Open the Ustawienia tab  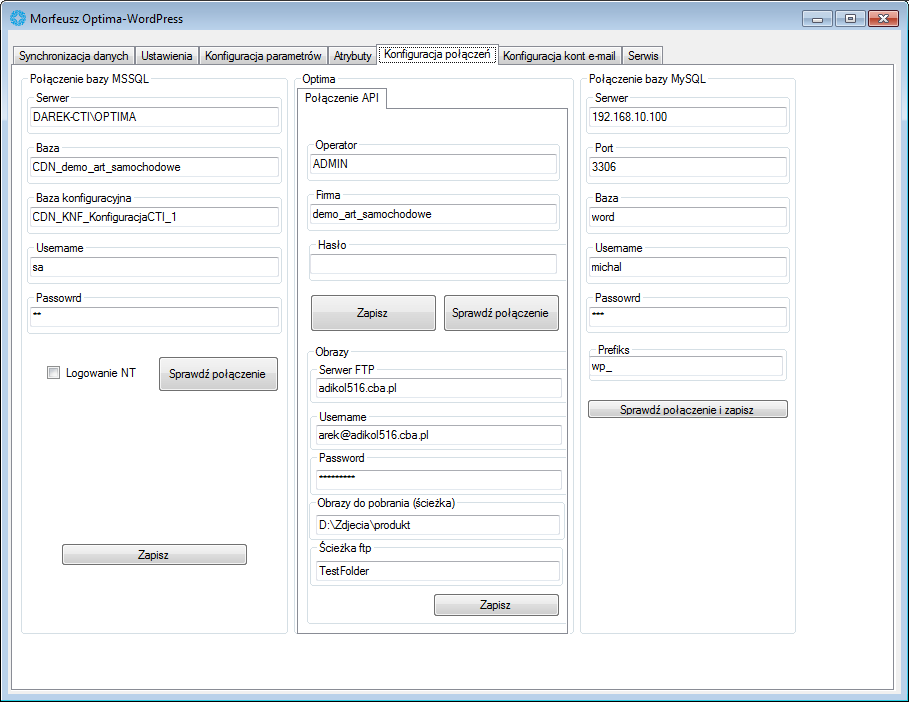pos(167,56)
